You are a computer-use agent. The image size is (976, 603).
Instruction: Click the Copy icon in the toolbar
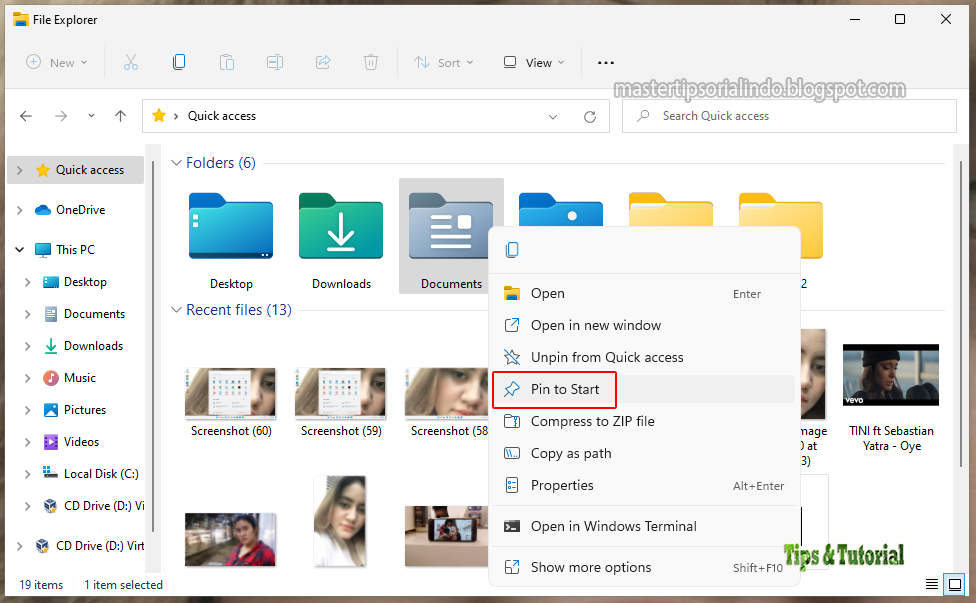click(x=179, y=62)
